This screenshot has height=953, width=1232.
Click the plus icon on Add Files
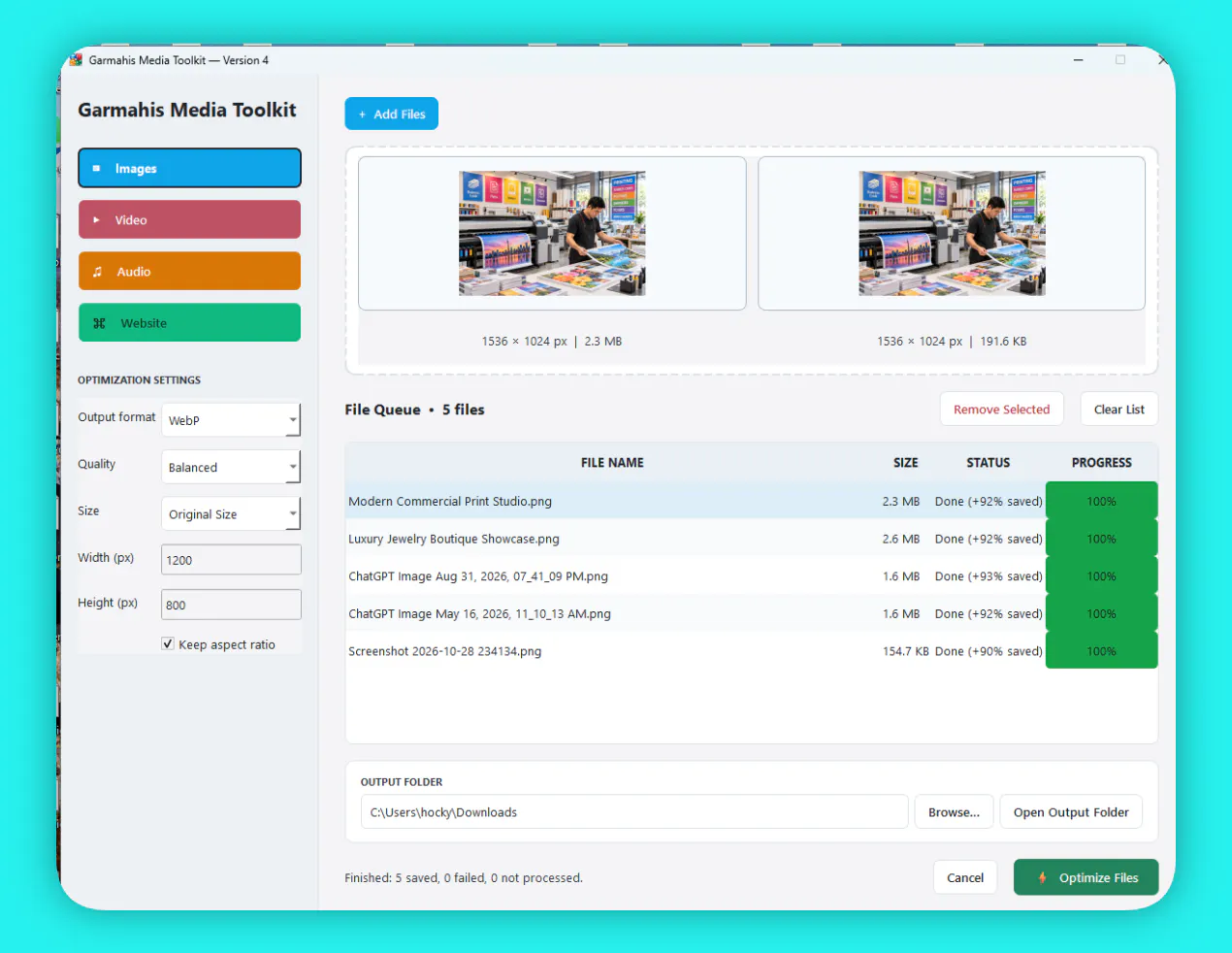pos(362,115)
